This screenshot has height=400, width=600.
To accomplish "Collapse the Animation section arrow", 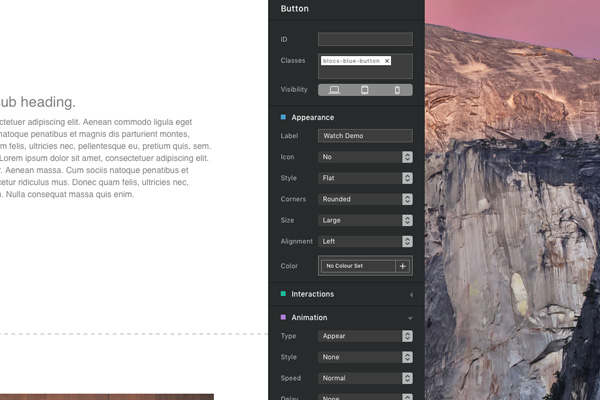I will pyautogui.click(x=410, y=318).
